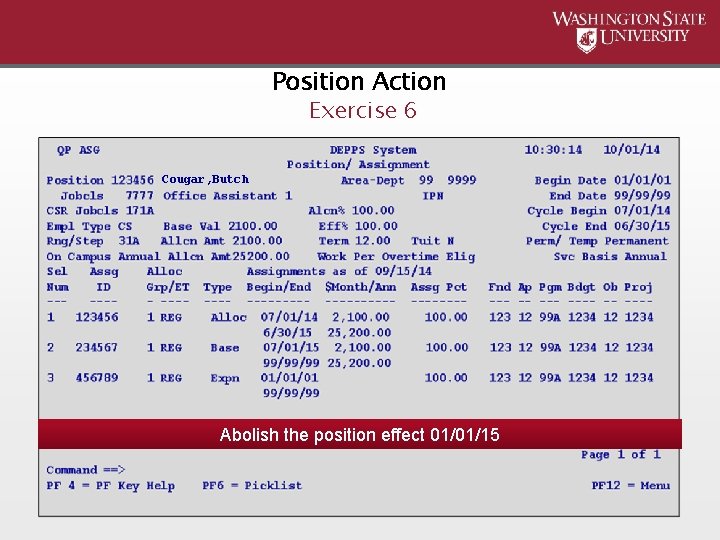This screenshot has height=540, width=720.
Task: Click the 'Assg Pct' column header
Action: [439, 287]
